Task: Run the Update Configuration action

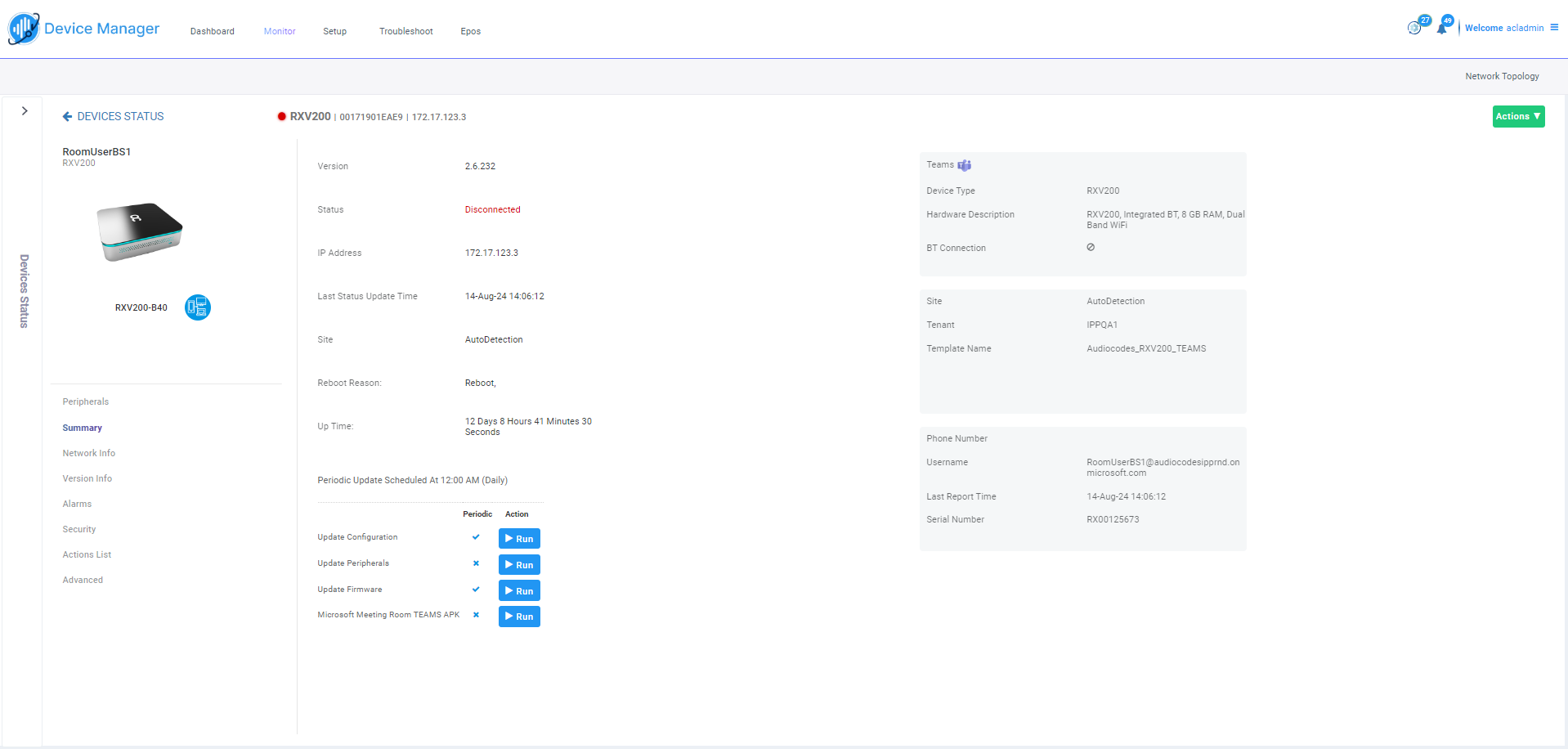Action: pyautogui.click(x=519, y=539)
